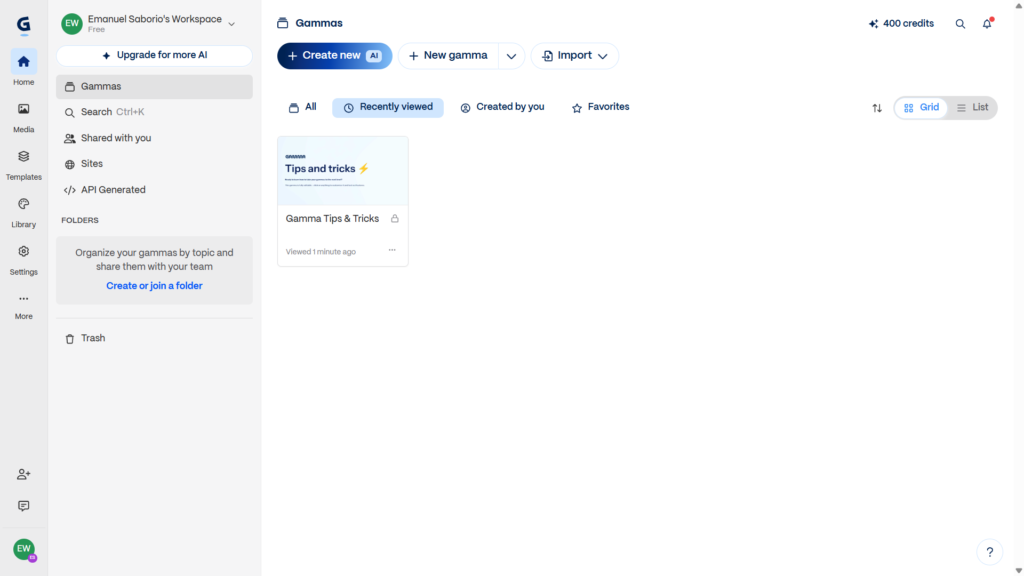The height and width of the screenshot is (576, 1024).
Task: Open the Media section
Action: [x=24, y=118]
